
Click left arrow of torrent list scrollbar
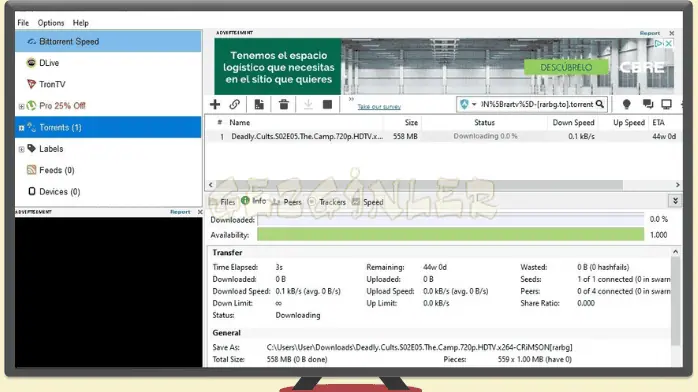coord(211,185)
